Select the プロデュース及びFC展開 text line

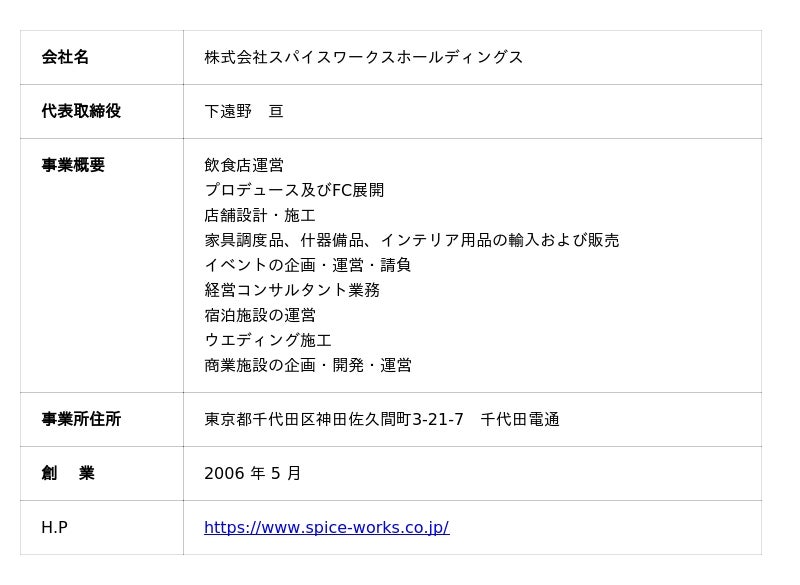294,190
